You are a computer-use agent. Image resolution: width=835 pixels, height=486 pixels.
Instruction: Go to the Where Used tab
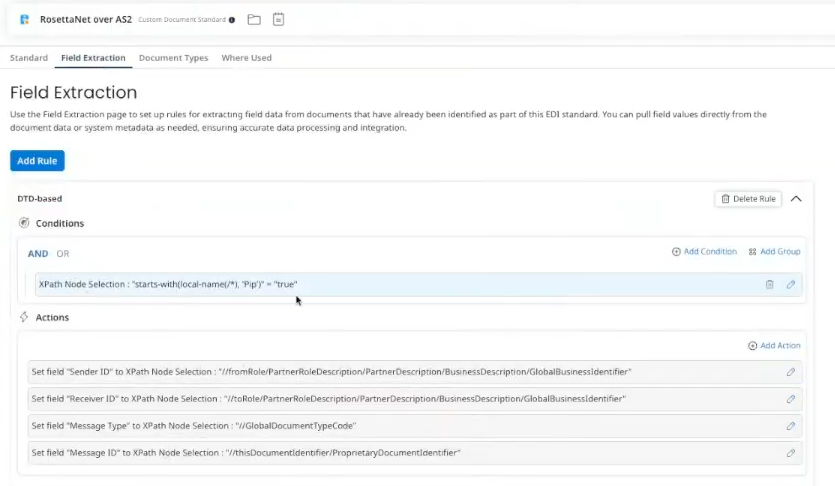click(x=247, y=57)
